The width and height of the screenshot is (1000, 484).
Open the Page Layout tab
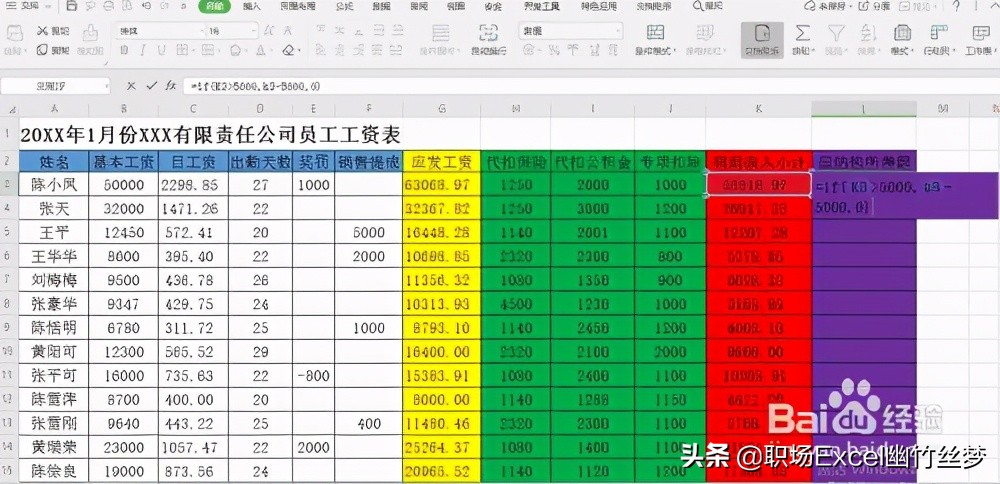(x=298, y=6)
